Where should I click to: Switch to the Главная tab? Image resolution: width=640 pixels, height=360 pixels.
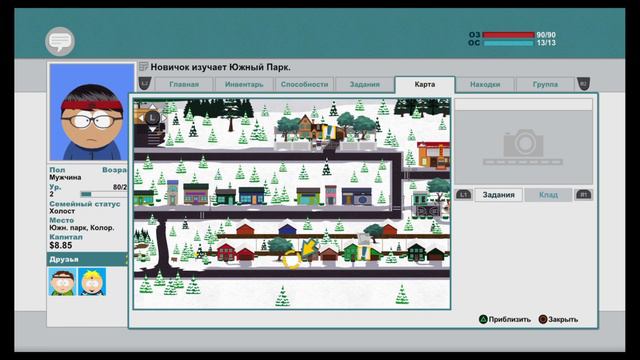point(184,84)
